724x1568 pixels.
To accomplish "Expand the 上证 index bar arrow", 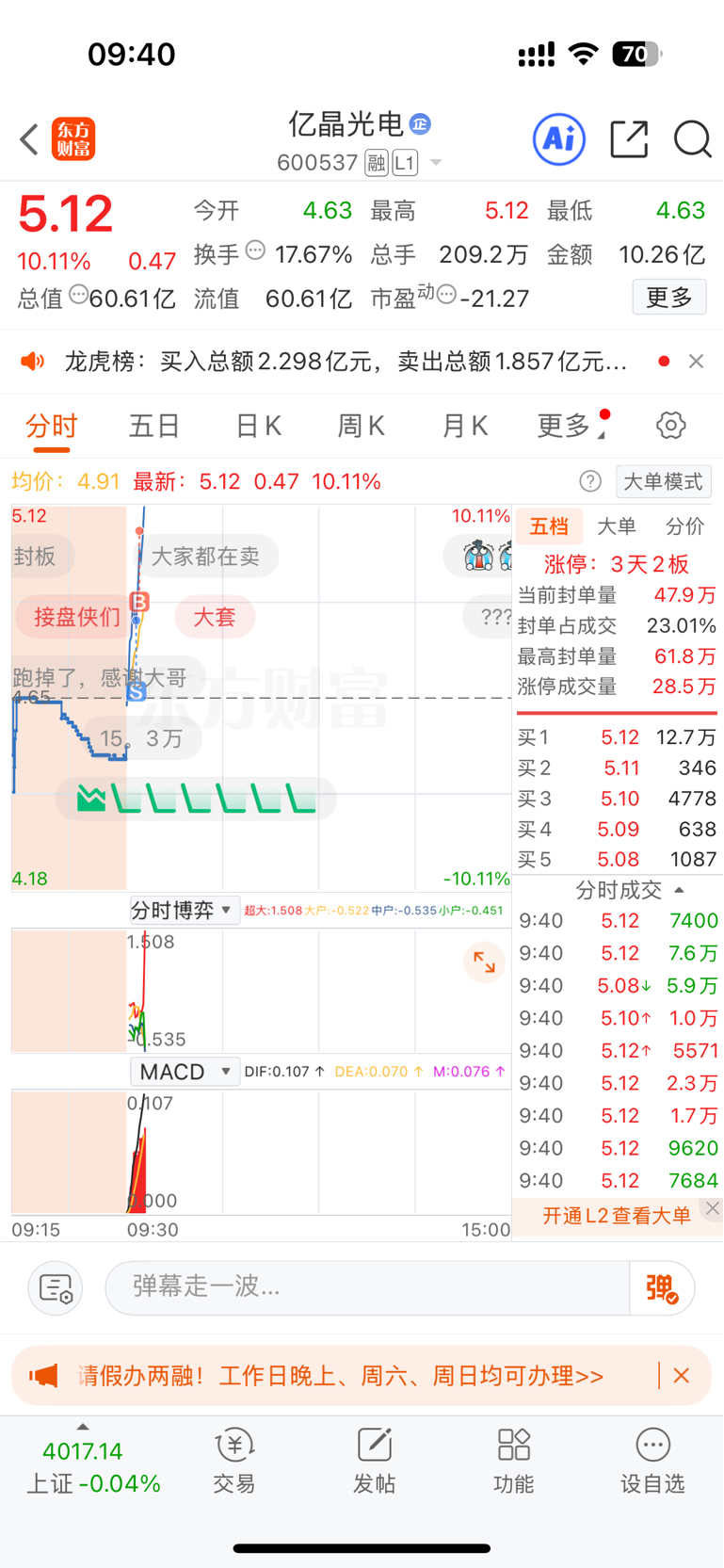I will (83, 1428).
